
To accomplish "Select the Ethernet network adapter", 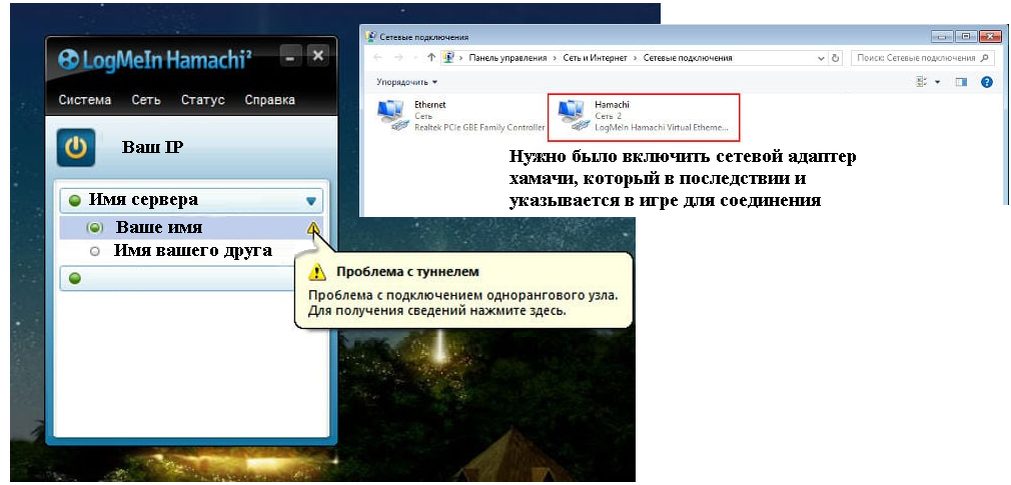I will [x=461, y=116].
